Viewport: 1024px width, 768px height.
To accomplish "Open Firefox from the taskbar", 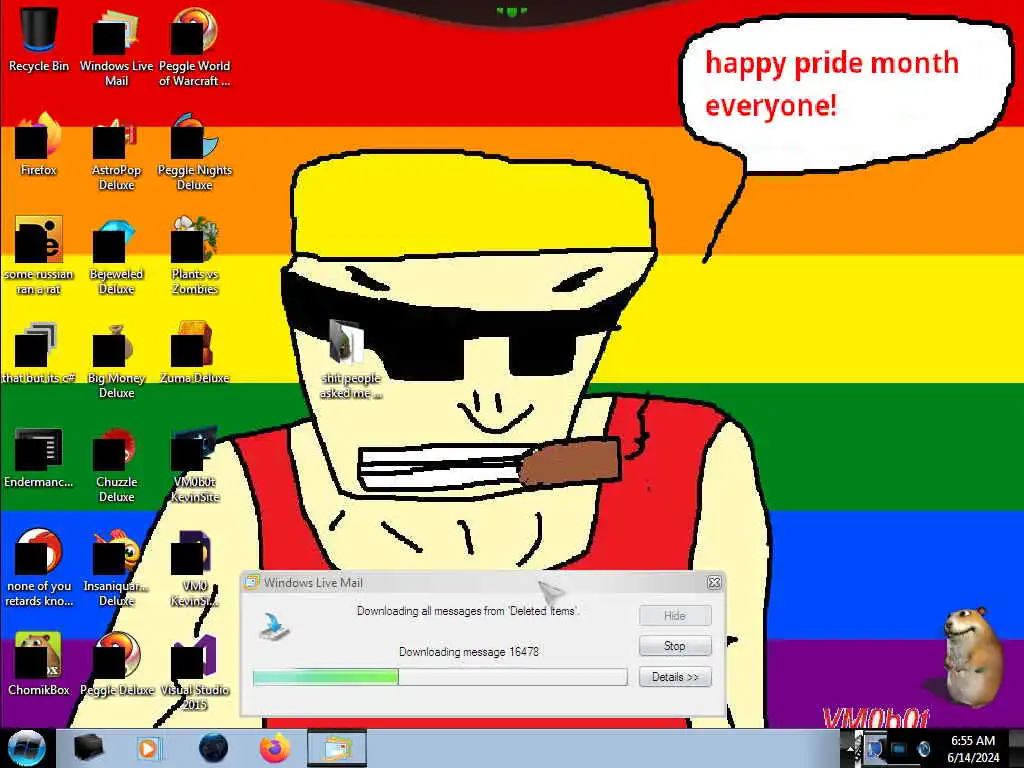I will coord(275,748).
